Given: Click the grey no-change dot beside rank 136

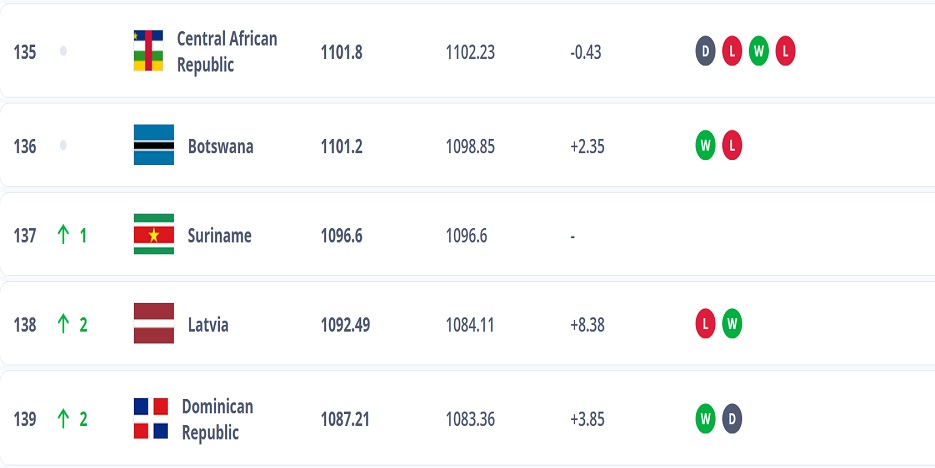Looking at the screenshot, I should coord(63,146).
